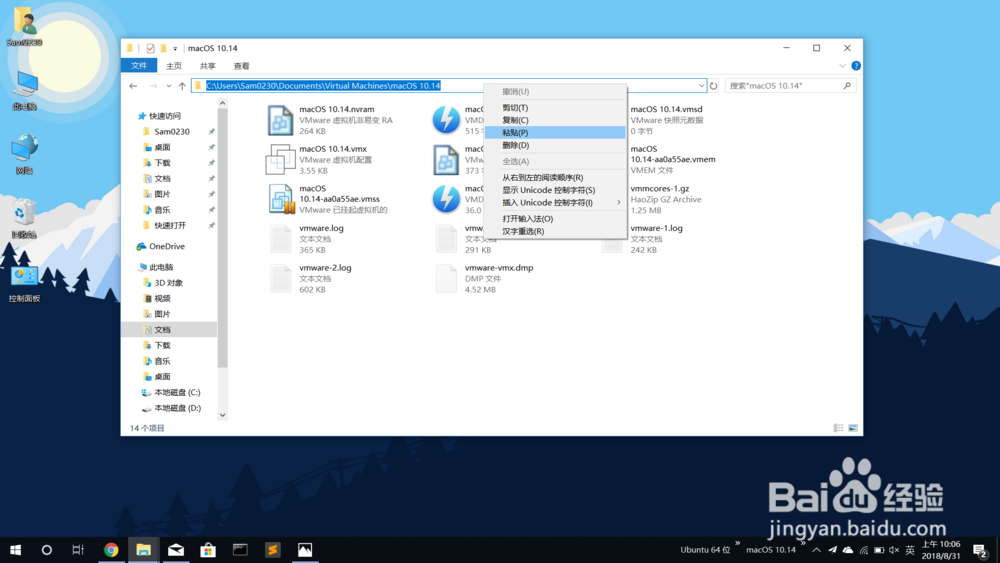Expand the ribbon with the chevron
This screenshot has width=1000, height=563.
coord(842,66)
